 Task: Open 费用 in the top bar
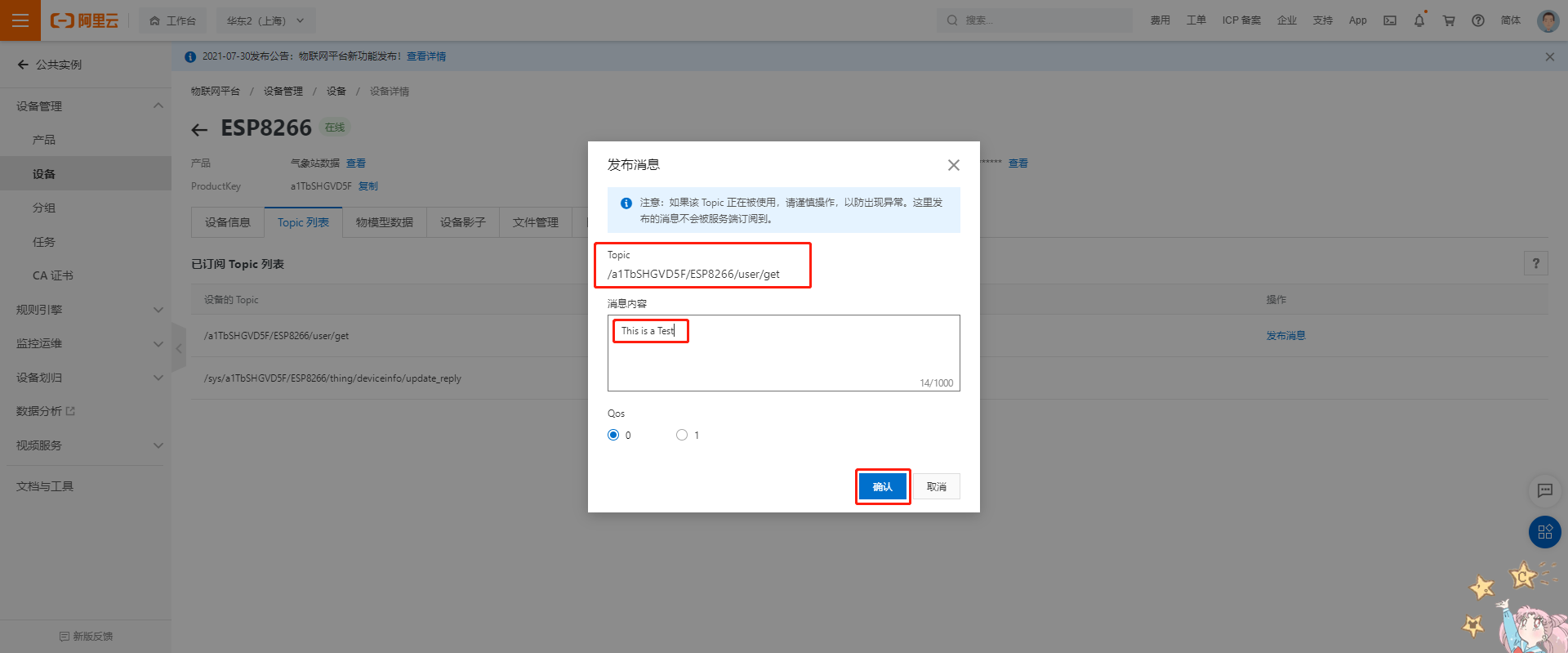tap(1160, 20)
